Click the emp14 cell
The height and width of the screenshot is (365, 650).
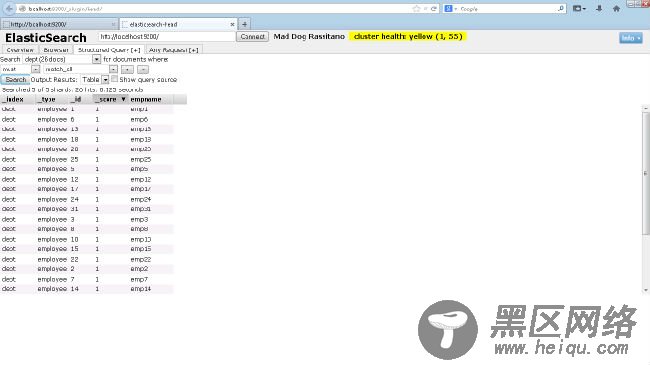(141, 289)
